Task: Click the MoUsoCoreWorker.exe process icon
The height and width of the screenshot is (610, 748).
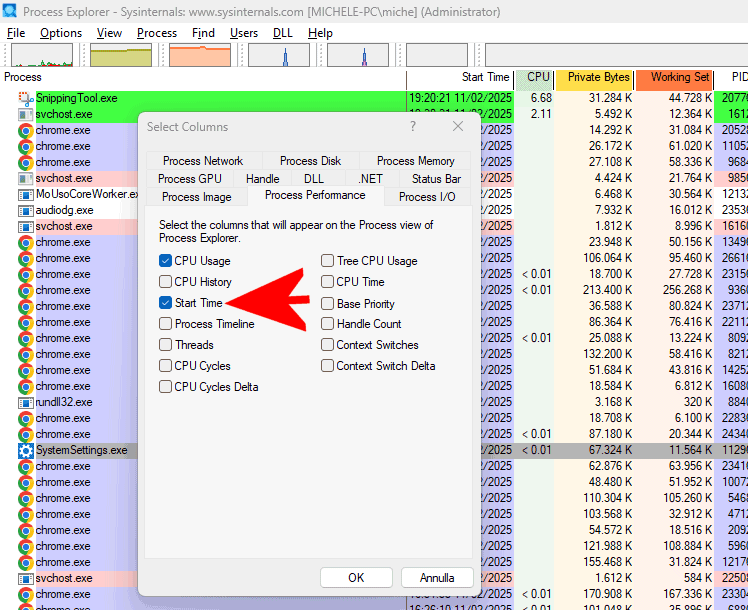Action: click(26, 195)
